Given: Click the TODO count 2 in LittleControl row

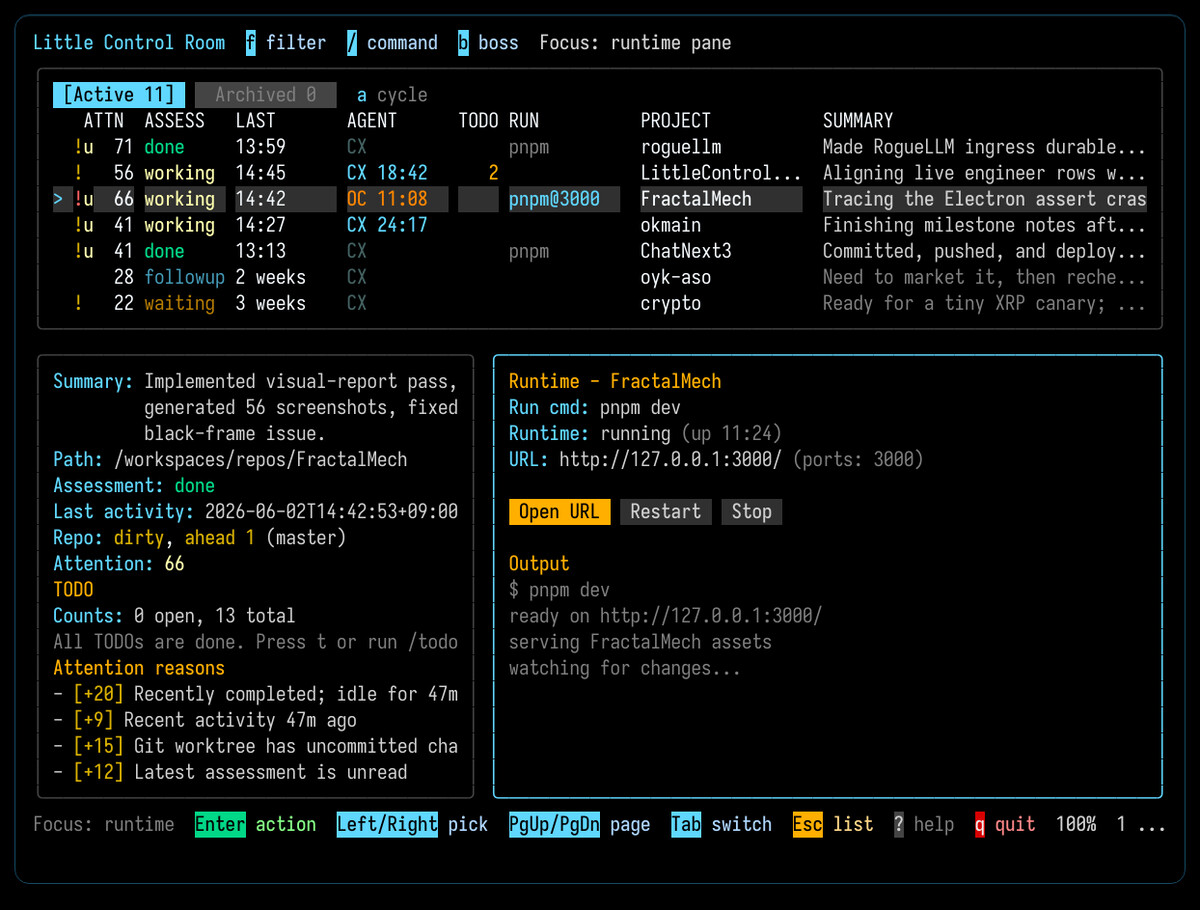Looking at the screenshot, I should [x=493, y=173].
